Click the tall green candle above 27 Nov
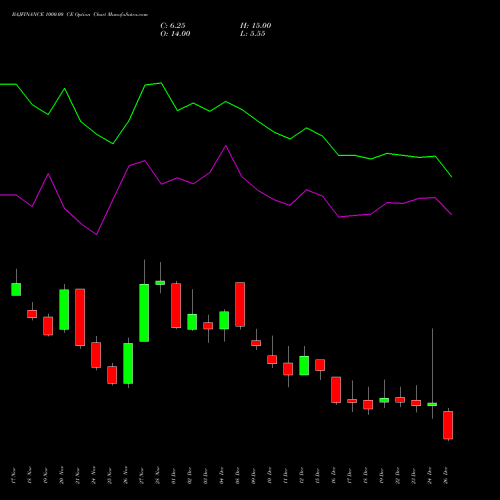The height and width of the screenshot is (500, 500). coord(144,313)
